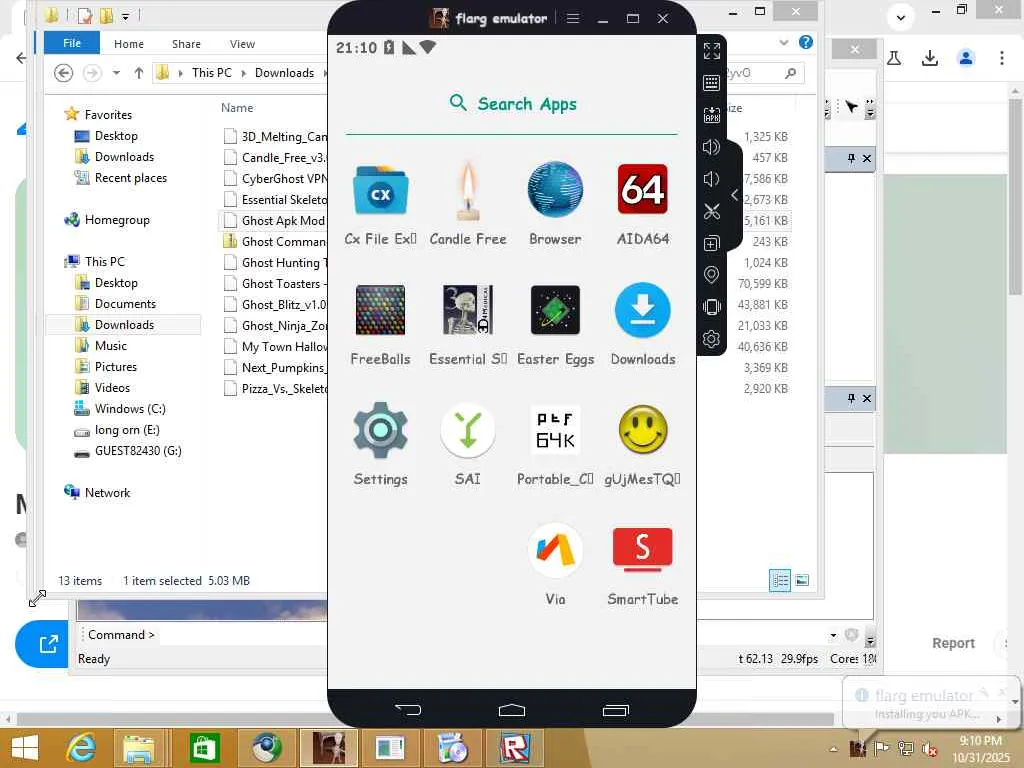Click the shake device icon
Image resolution: width=1024 pixels, height=768 pixels.
[x=712, y=307]
